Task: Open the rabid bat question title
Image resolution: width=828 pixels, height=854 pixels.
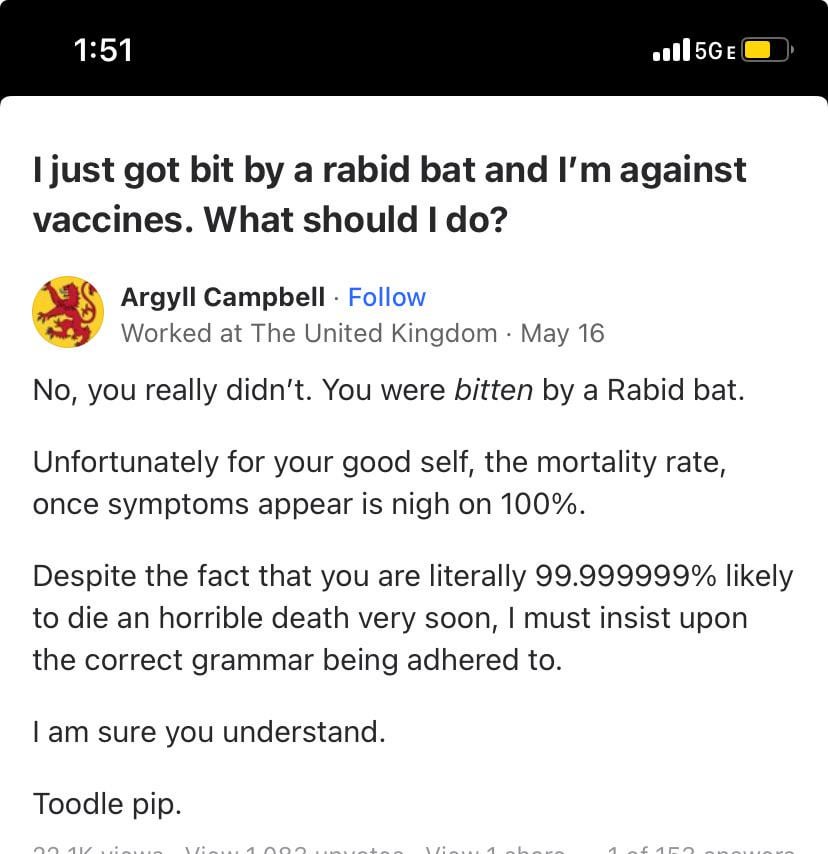Action: [390, 193]
